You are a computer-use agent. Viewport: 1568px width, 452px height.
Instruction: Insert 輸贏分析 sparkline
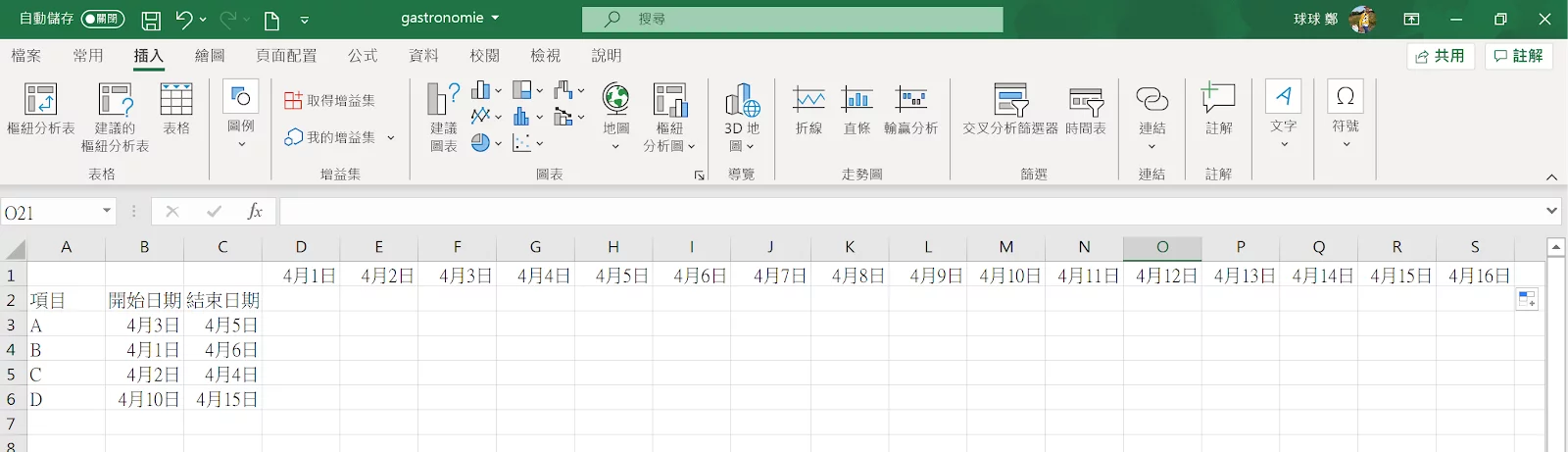tap(911, 110)
